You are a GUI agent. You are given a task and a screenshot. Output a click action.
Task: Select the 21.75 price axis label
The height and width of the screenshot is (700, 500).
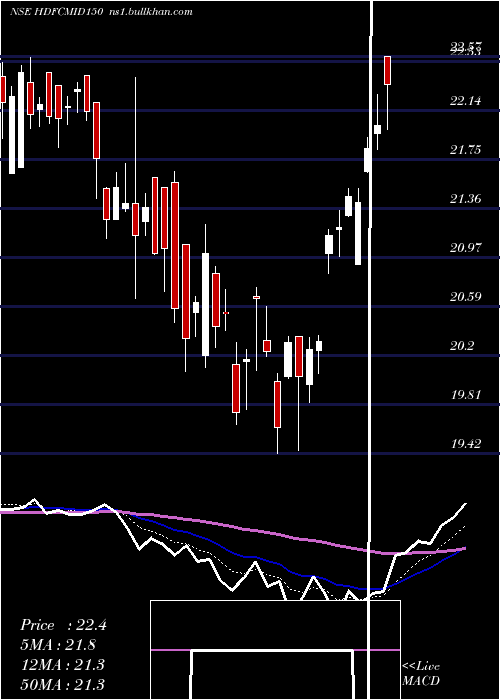pos(466,150)
